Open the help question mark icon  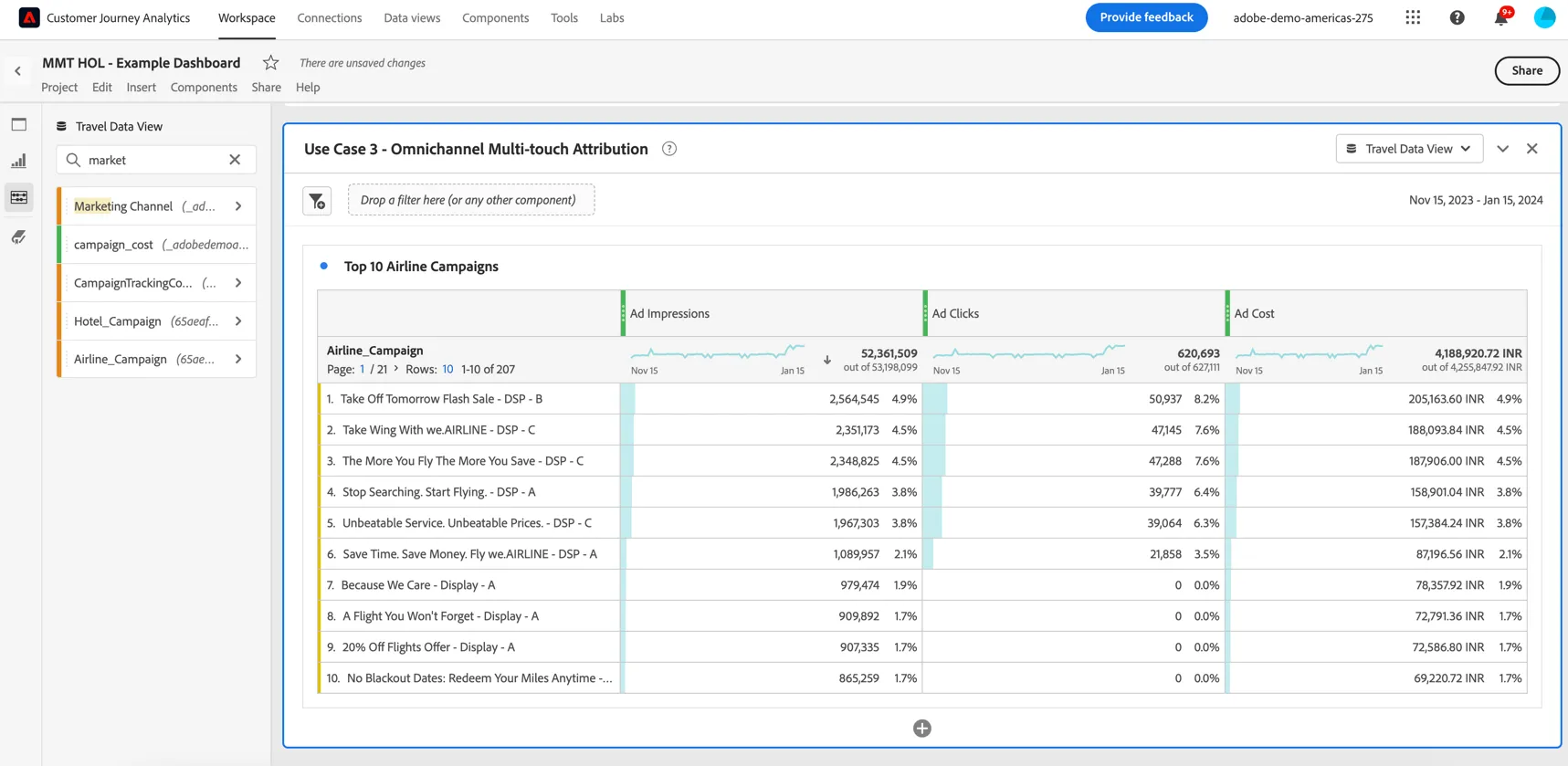pyautogui.click(x=1457, y=17)
